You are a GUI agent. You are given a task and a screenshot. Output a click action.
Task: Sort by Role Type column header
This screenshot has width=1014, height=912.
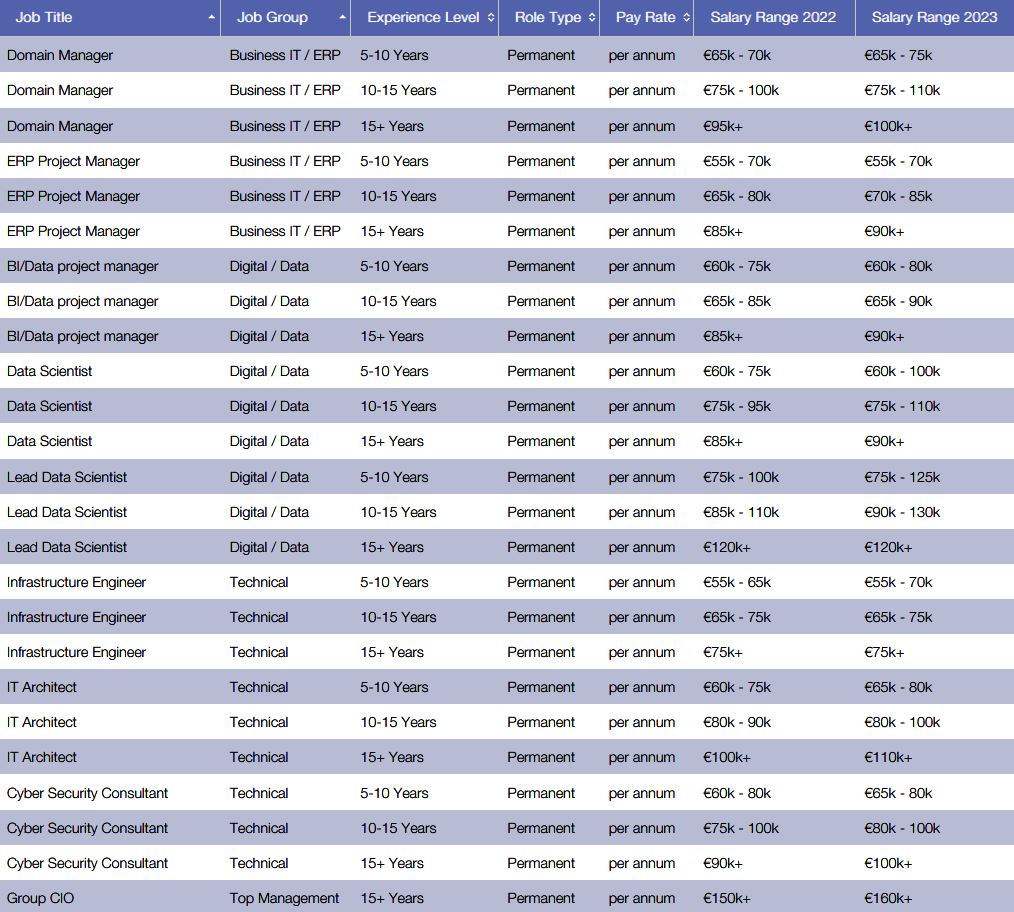[x=549, y=17]
